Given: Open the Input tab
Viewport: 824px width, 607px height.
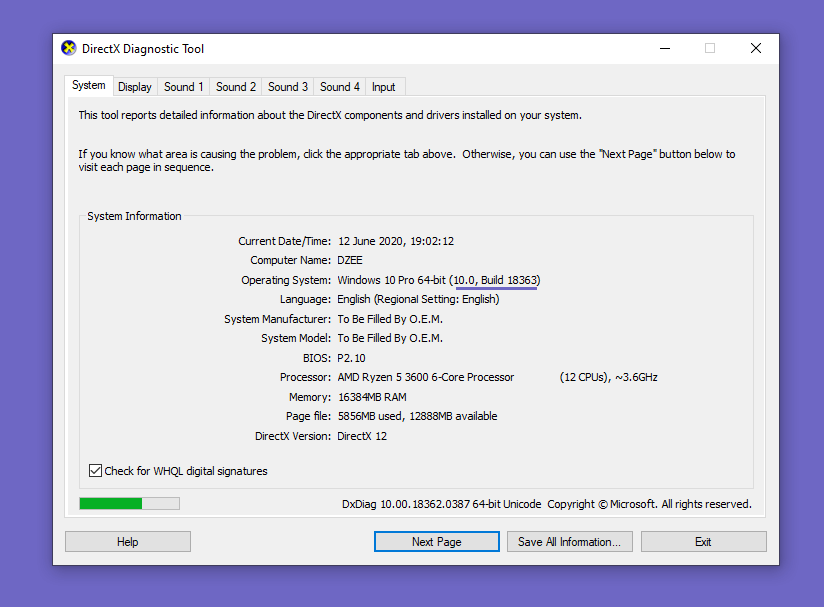Looking at the screenshot, I should click(x=383, y=87).
